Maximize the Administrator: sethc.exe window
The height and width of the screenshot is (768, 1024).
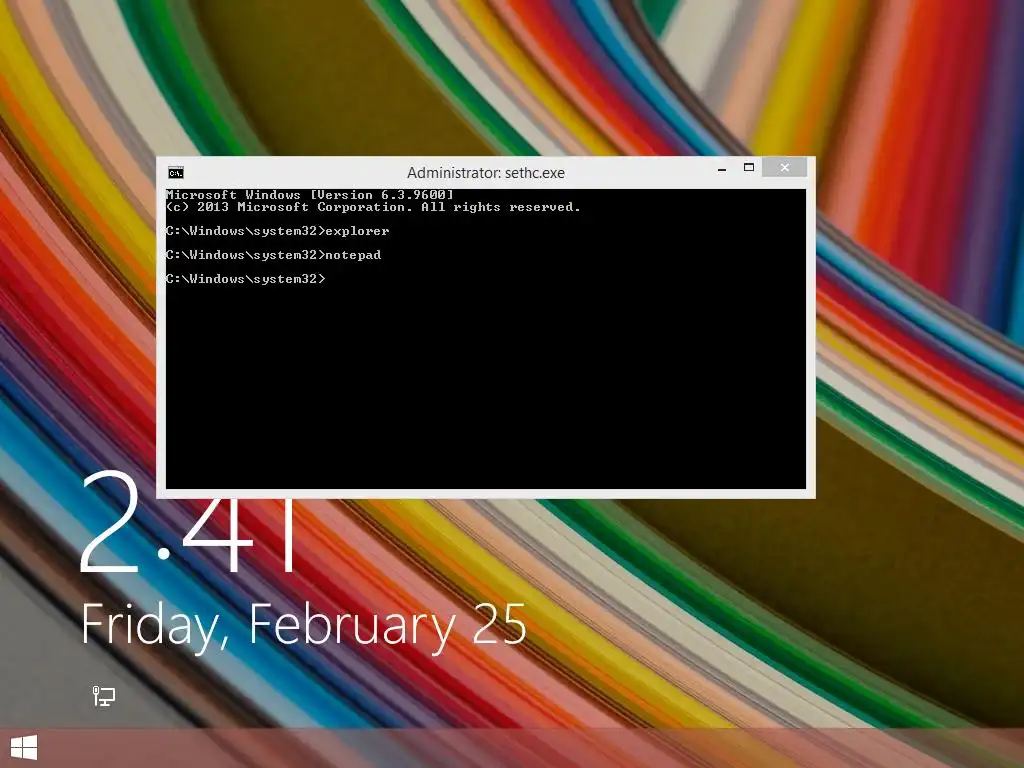(x=748, y=168)
